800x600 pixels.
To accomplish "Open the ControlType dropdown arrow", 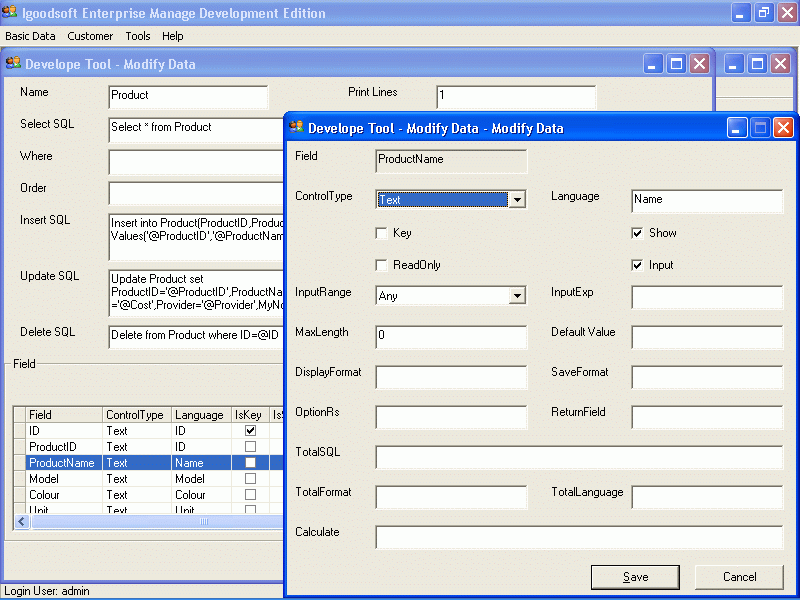I will 517,199.
